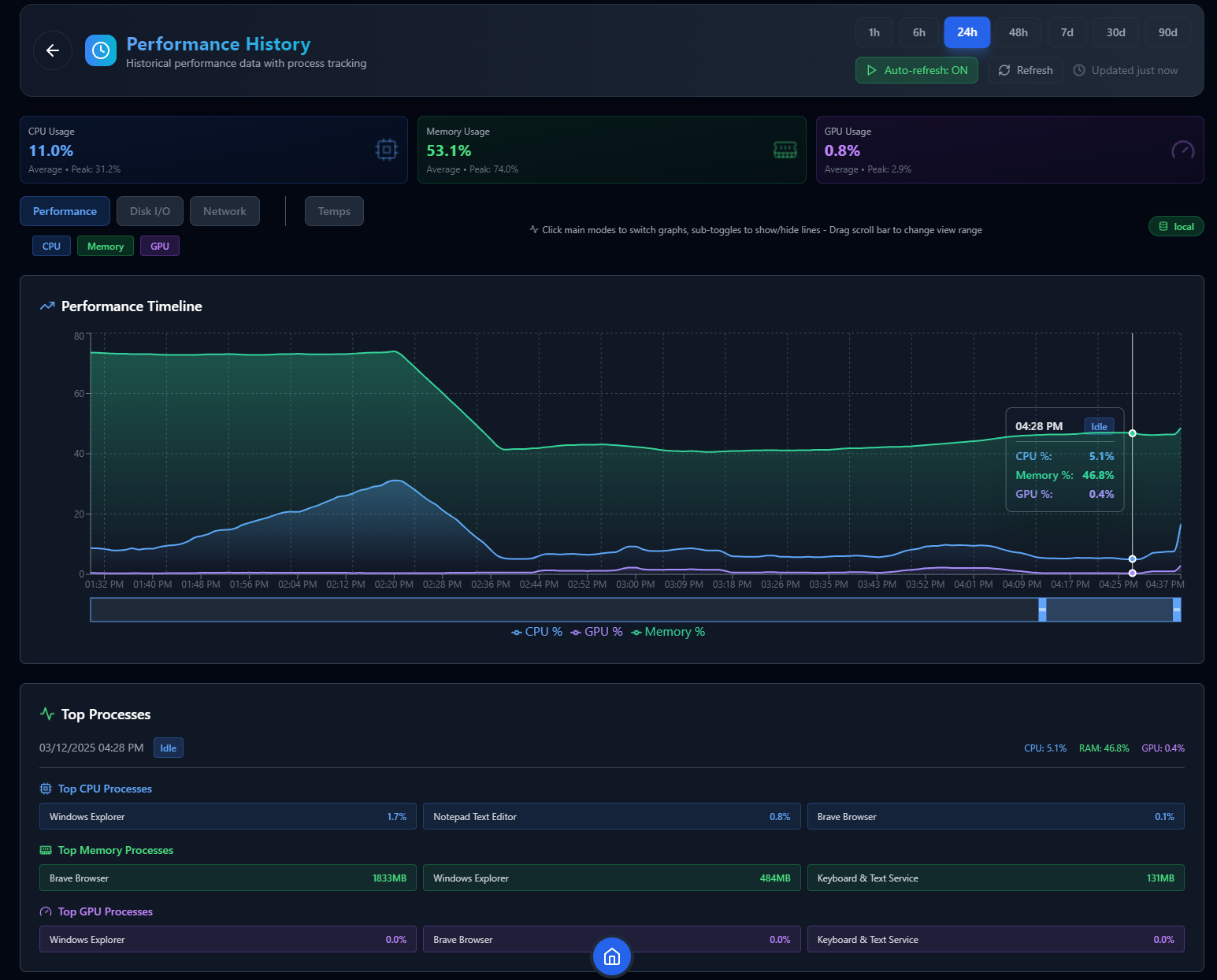Click the clock icon beside Performance History

click(x=100, y=50)
